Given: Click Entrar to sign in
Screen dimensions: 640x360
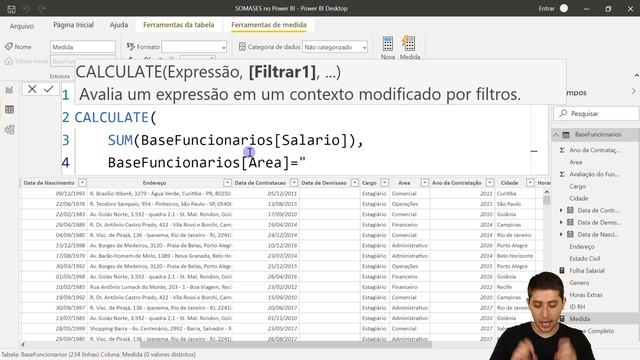Looking at the screenshot, I should point(546,9).
